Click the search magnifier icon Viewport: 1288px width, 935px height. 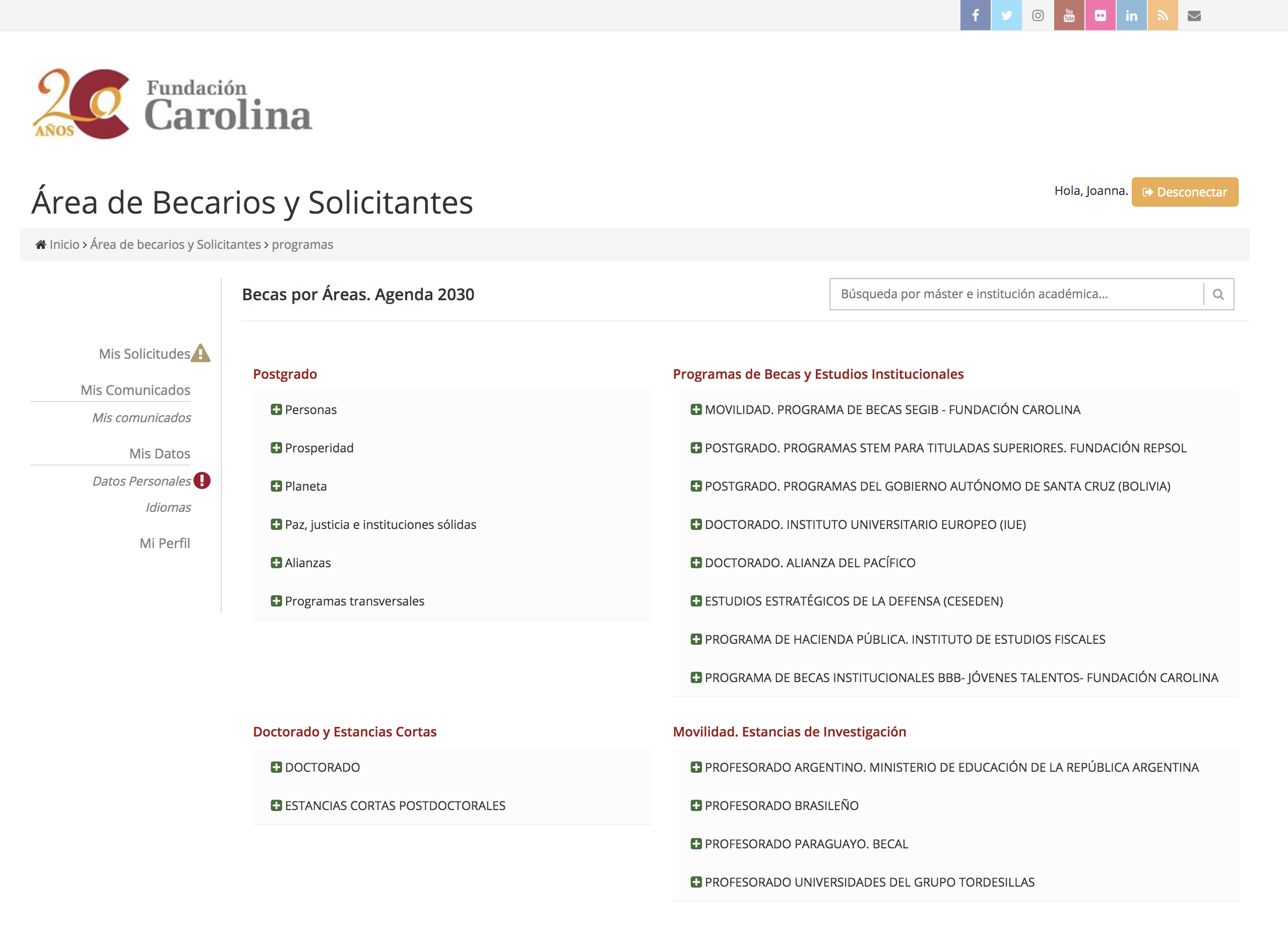point(1218,294)
